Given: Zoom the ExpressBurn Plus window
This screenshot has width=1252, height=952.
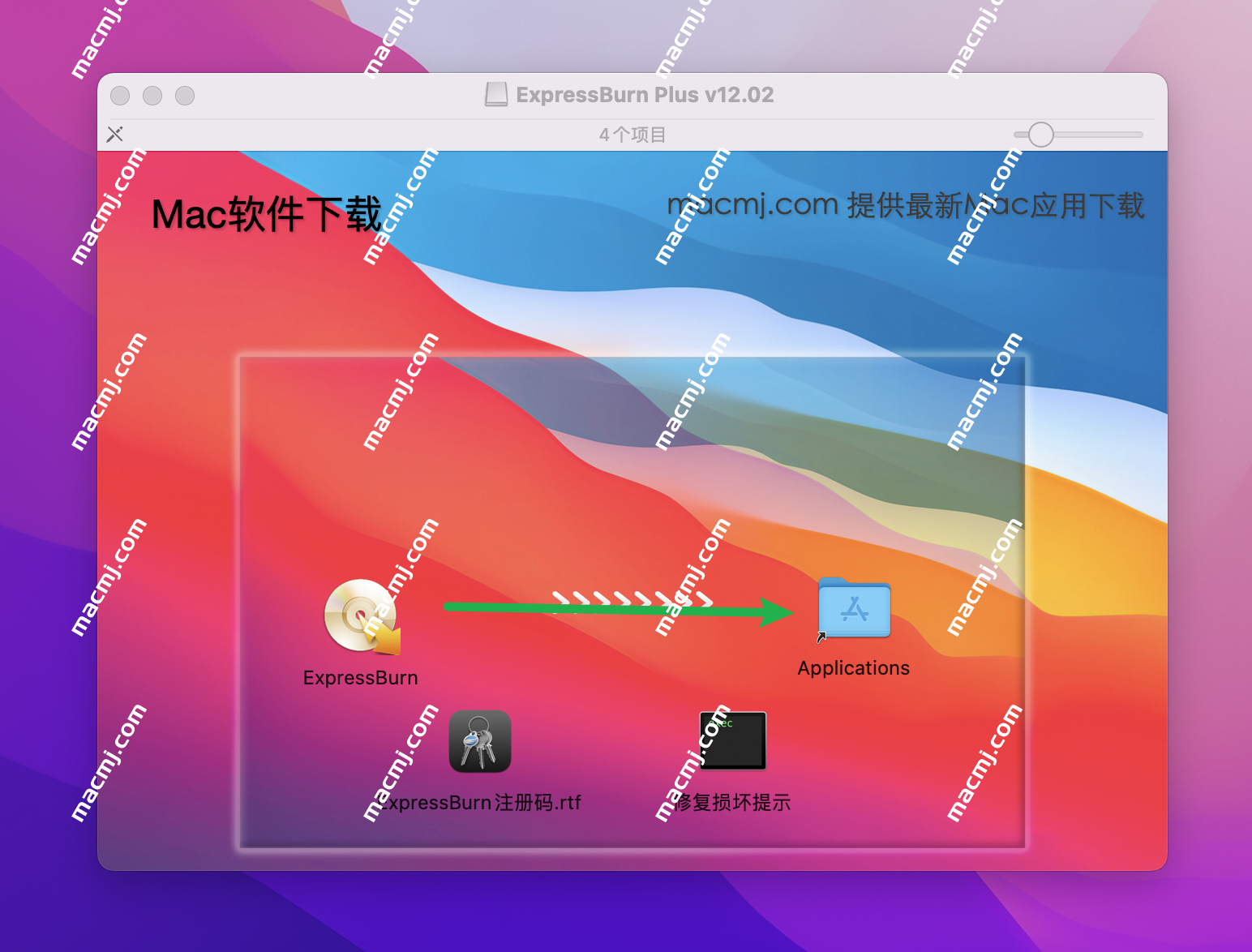Looking at the screenshot, I should click(x=185, y=96).
